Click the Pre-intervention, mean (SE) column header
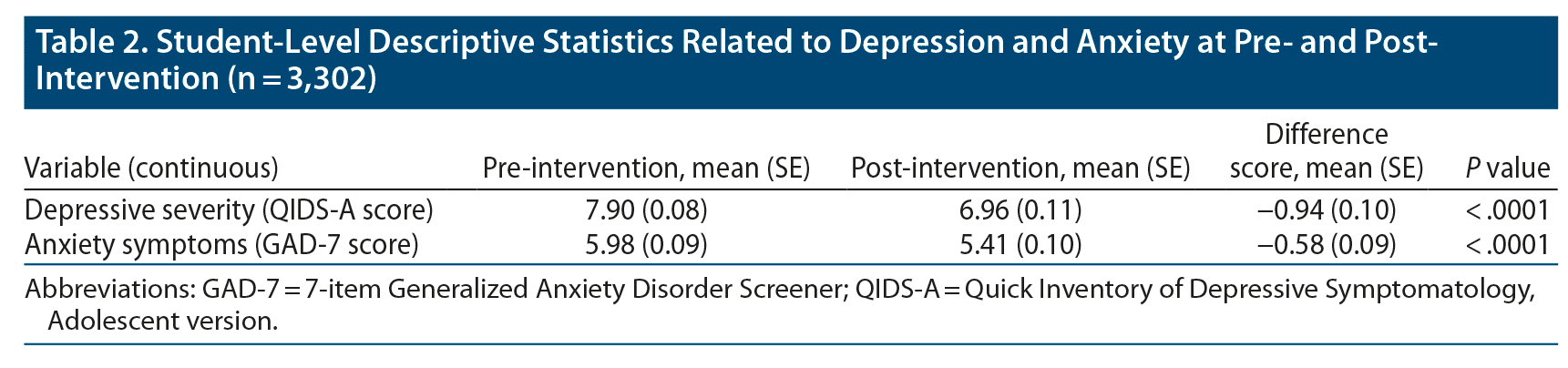The height and width of the screenshot is (368, 1568). [646, 169]
